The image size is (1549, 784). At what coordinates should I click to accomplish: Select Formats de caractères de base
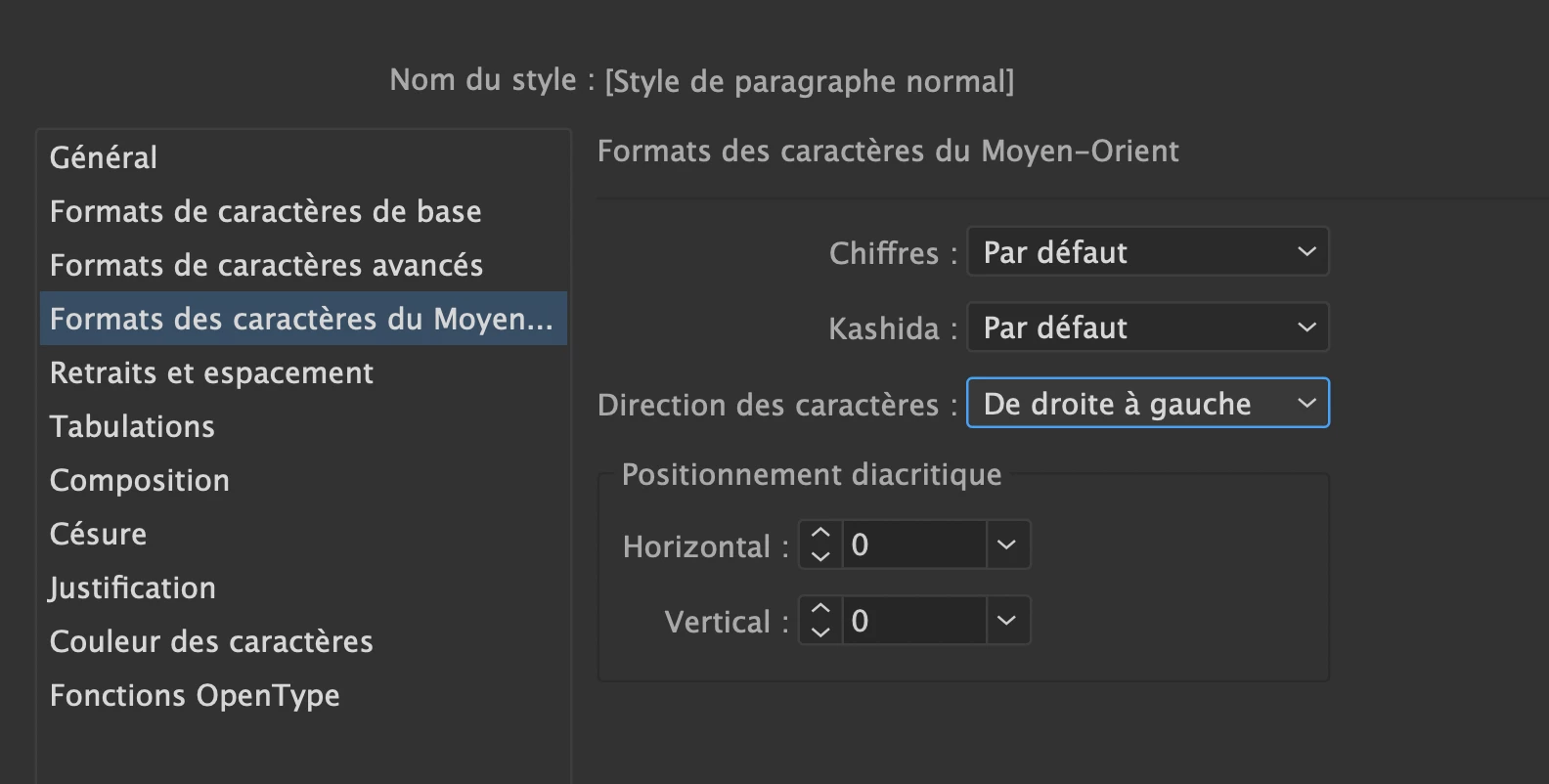[x=303, y=211]
